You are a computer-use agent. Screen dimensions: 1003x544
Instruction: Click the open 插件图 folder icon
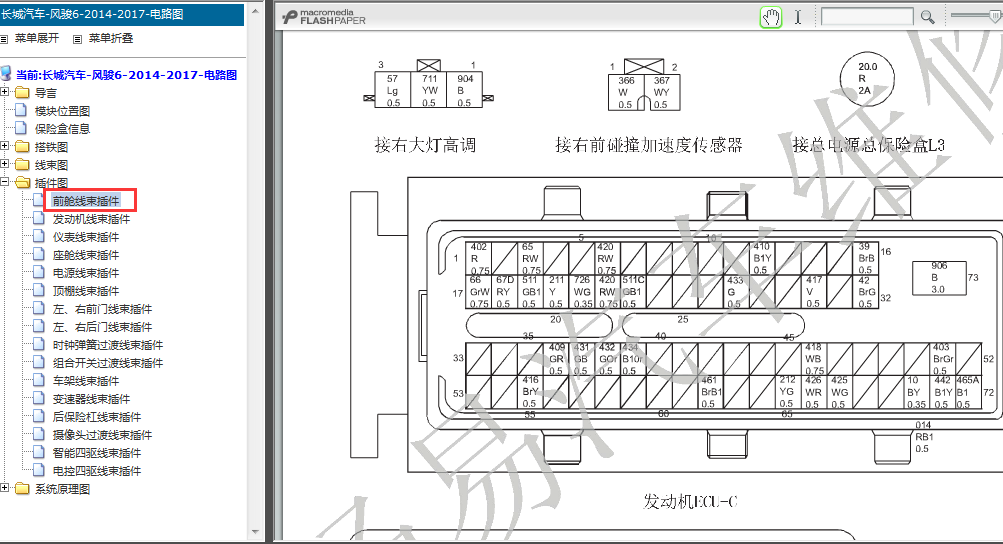click(22, 182)
